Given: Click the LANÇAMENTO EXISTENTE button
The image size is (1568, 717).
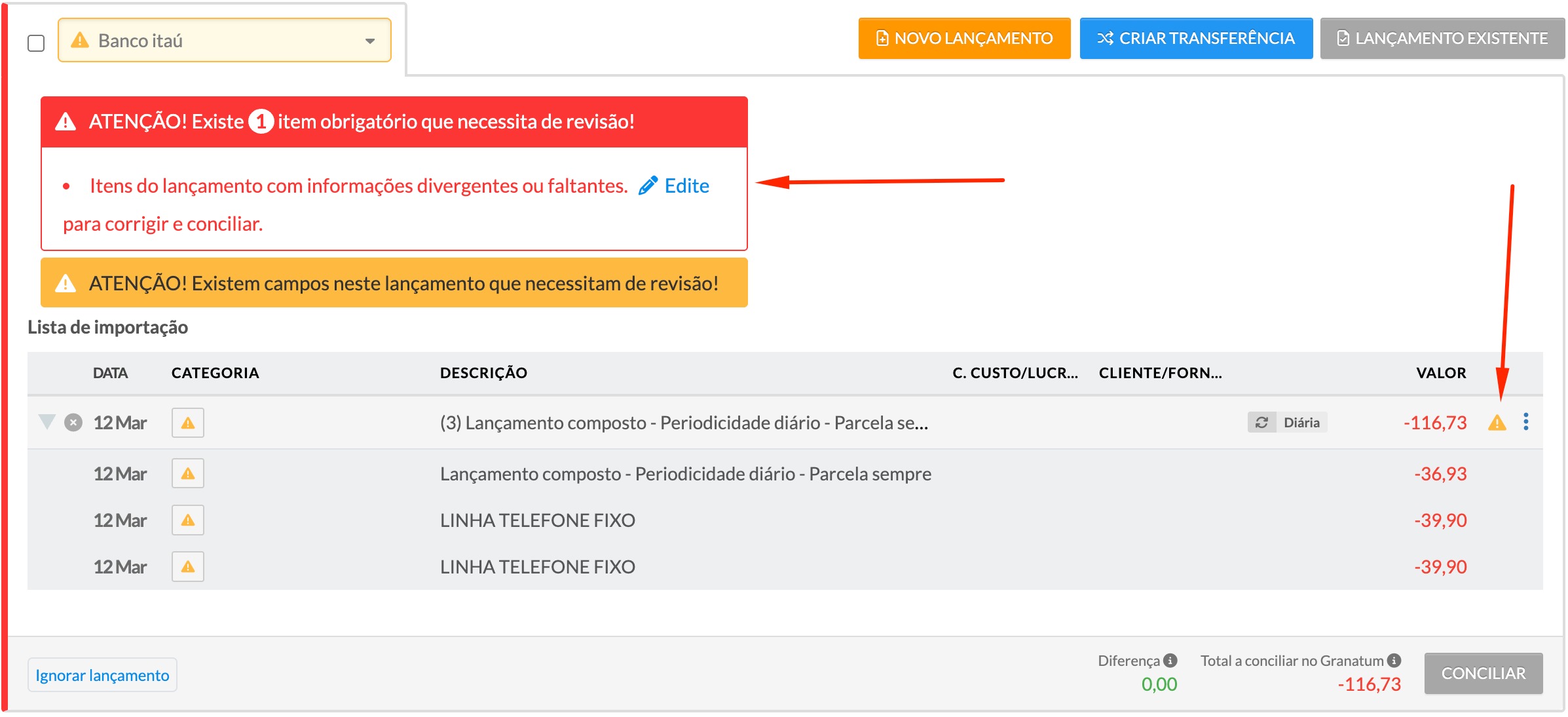Looking at the screenshot, I should tap(1442, 39).
